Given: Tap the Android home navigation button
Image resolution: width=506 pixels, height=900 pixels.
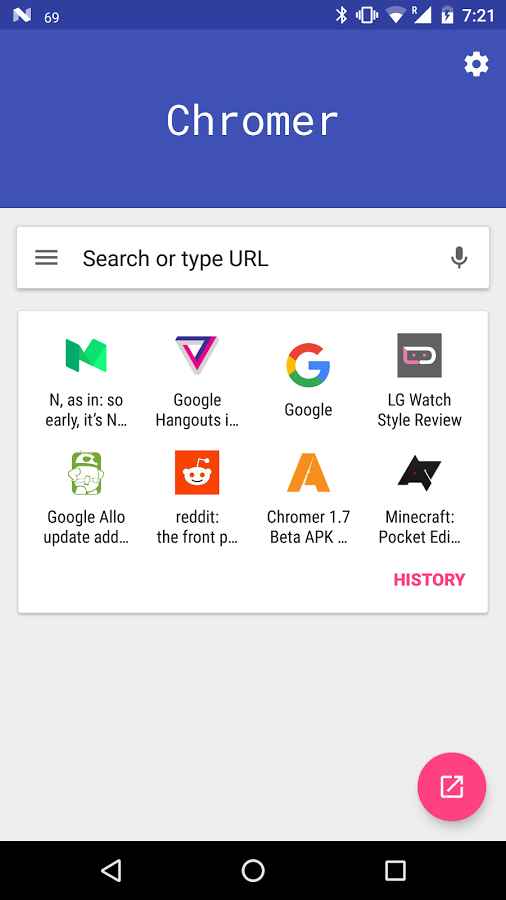Looking at the screenshot, I should (x=253, y=870).
